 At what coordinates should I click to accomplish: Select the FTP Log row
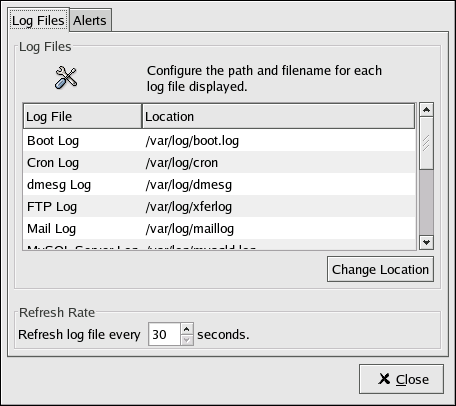[x=219, y=207]
